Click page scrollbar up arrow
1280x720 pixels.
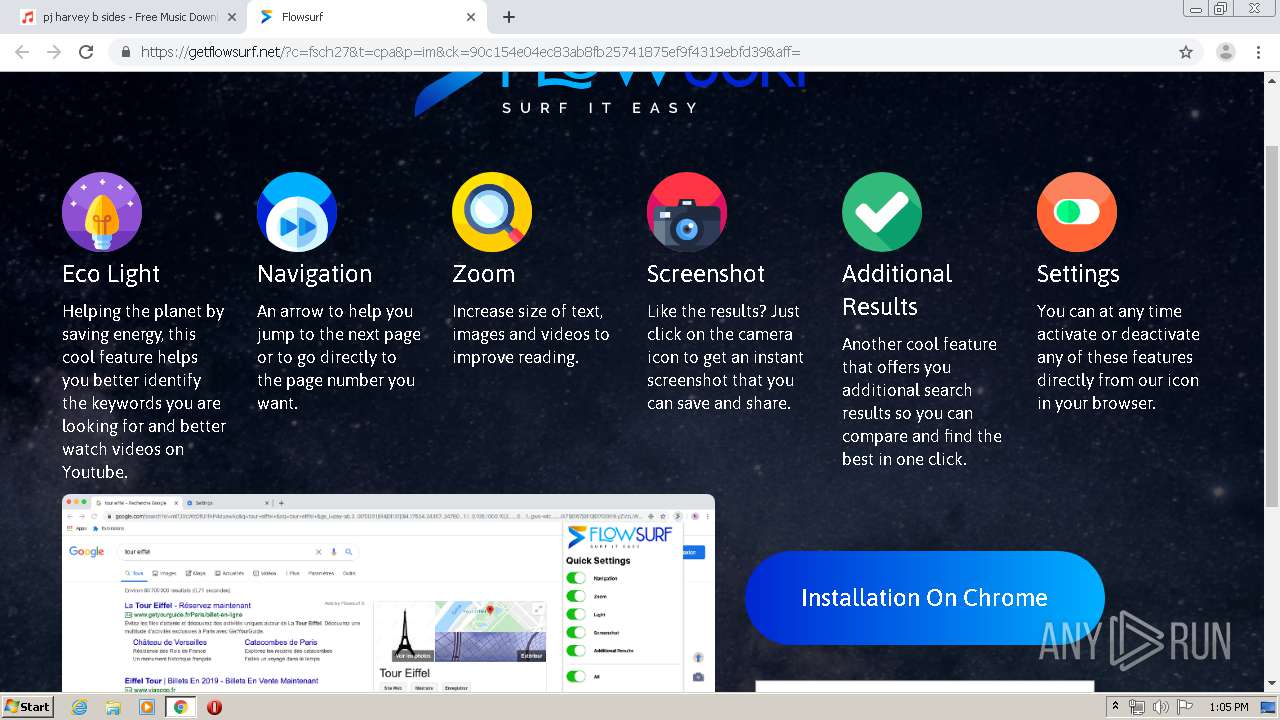tap(1272, 79)
